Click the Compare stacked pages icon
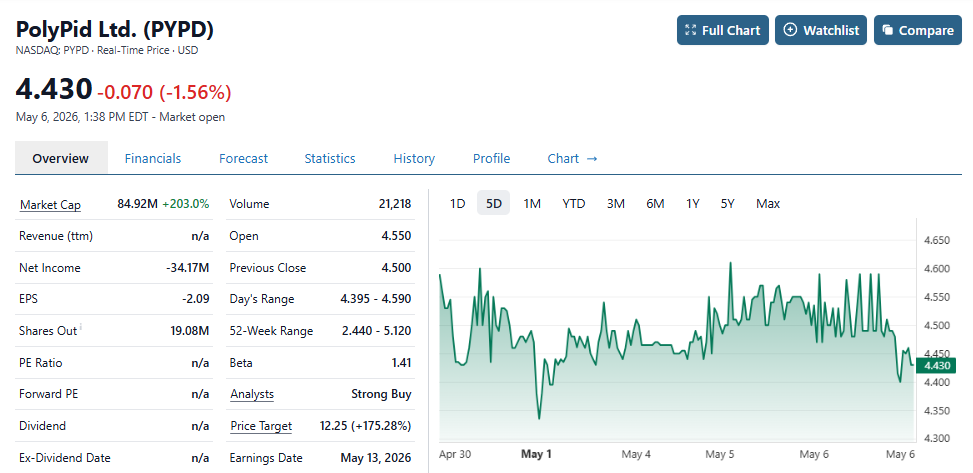Image resolution: width=973 pixels, height=473 pixels. [x=888, y=30]
